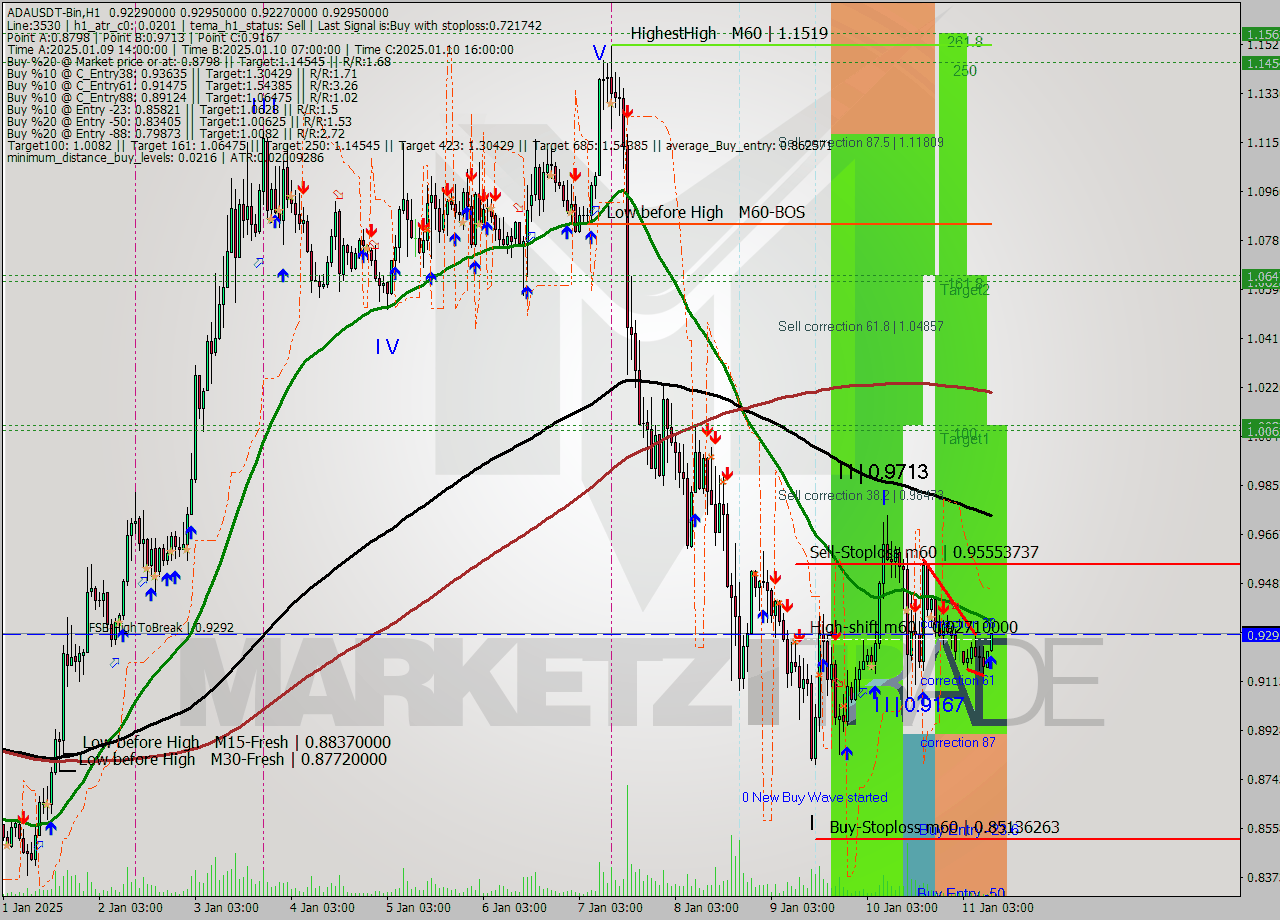1280x920 pixels.
Task: Click the 'Buy Entry -50' label
Action: [x=961, y=892]
